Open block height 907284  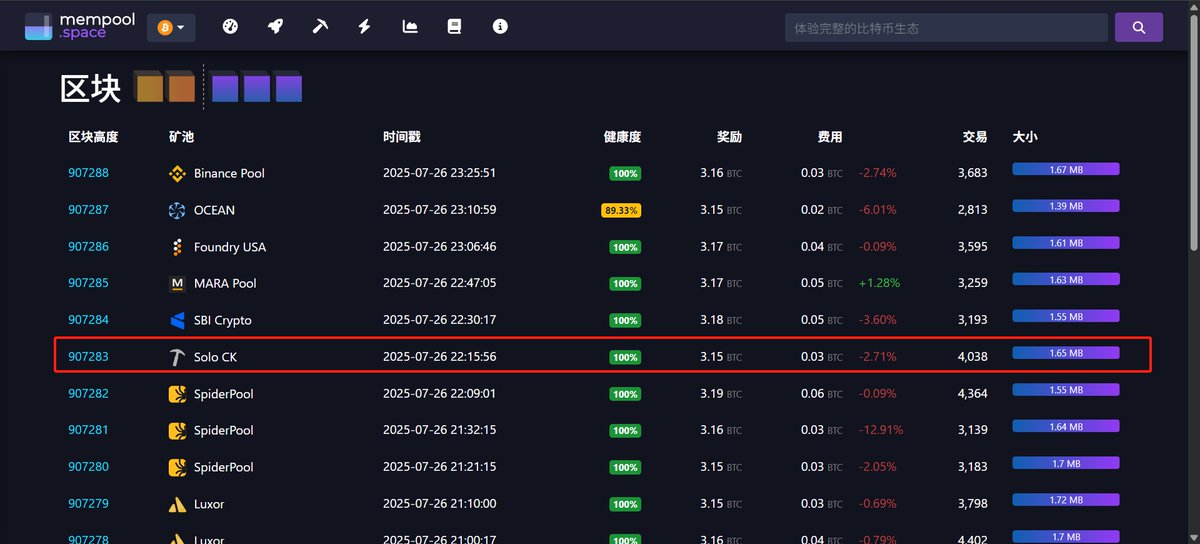pos(88,320)
